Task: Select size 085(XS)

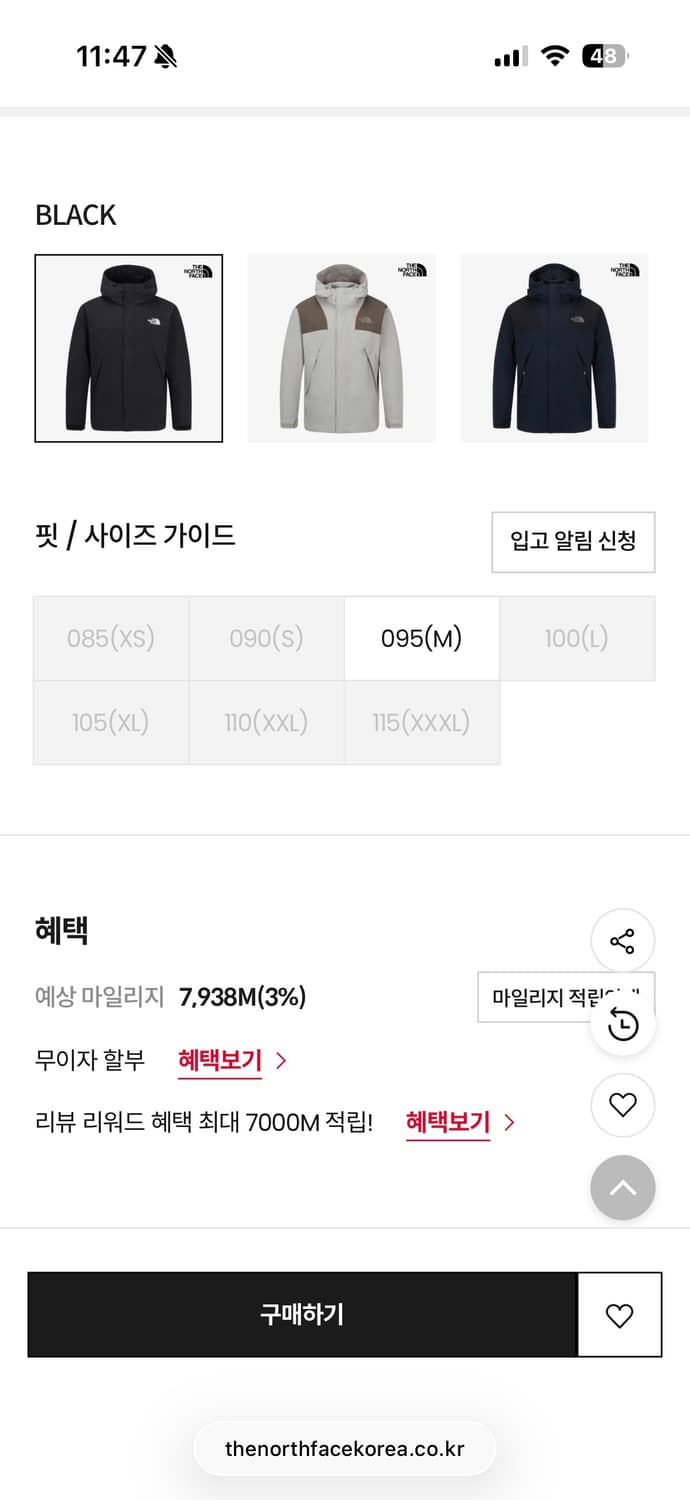Action: point(110,638)
